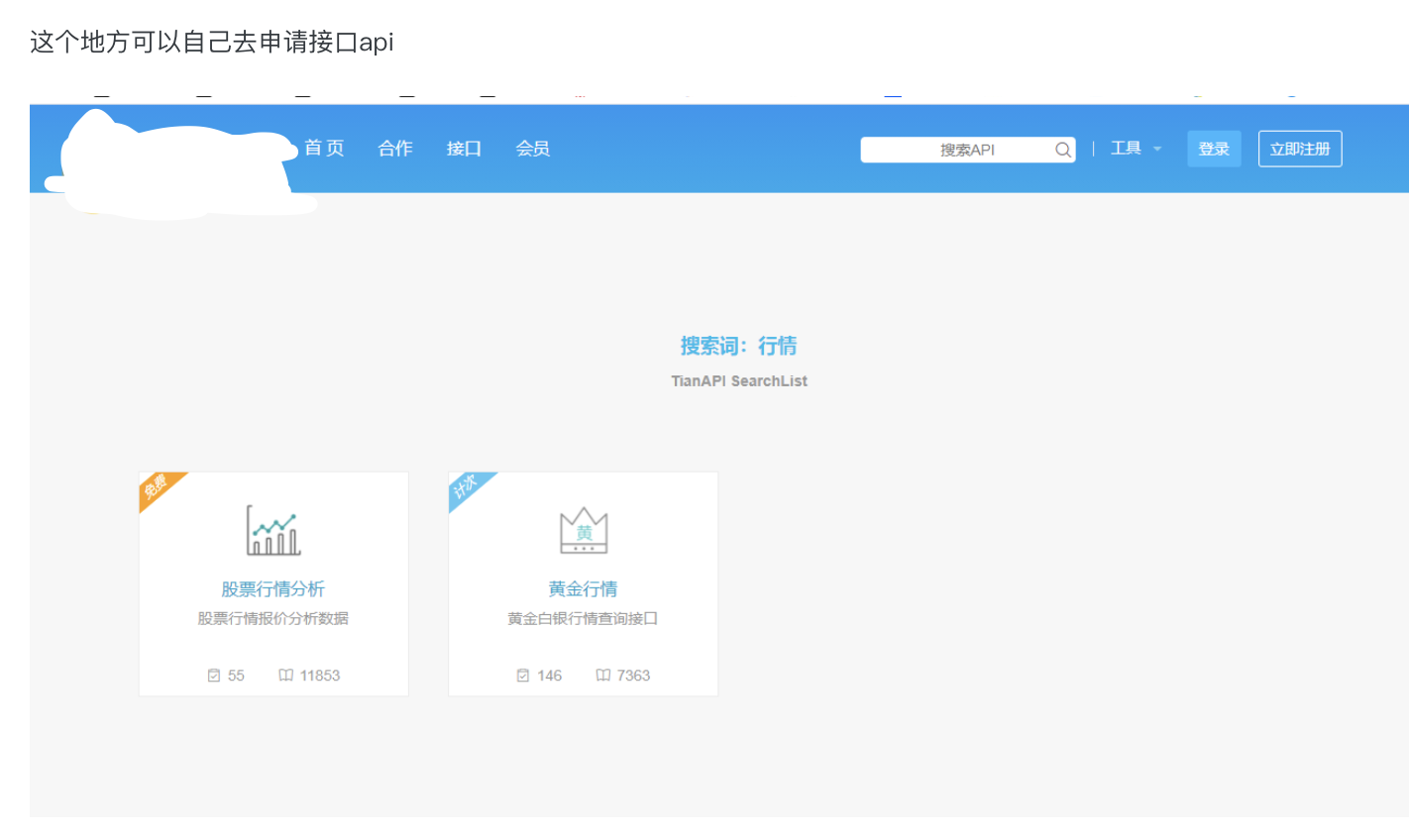Click the gold crown icon

[x=584, y=531]
